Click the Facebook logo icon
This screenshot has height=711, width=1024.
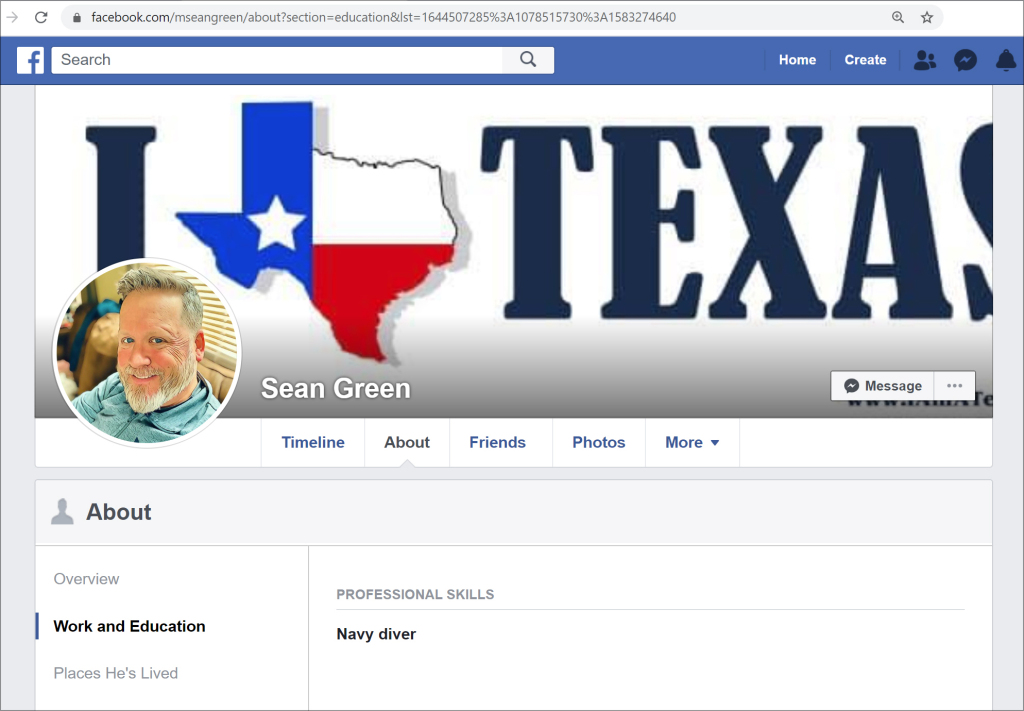click(30, 60)
